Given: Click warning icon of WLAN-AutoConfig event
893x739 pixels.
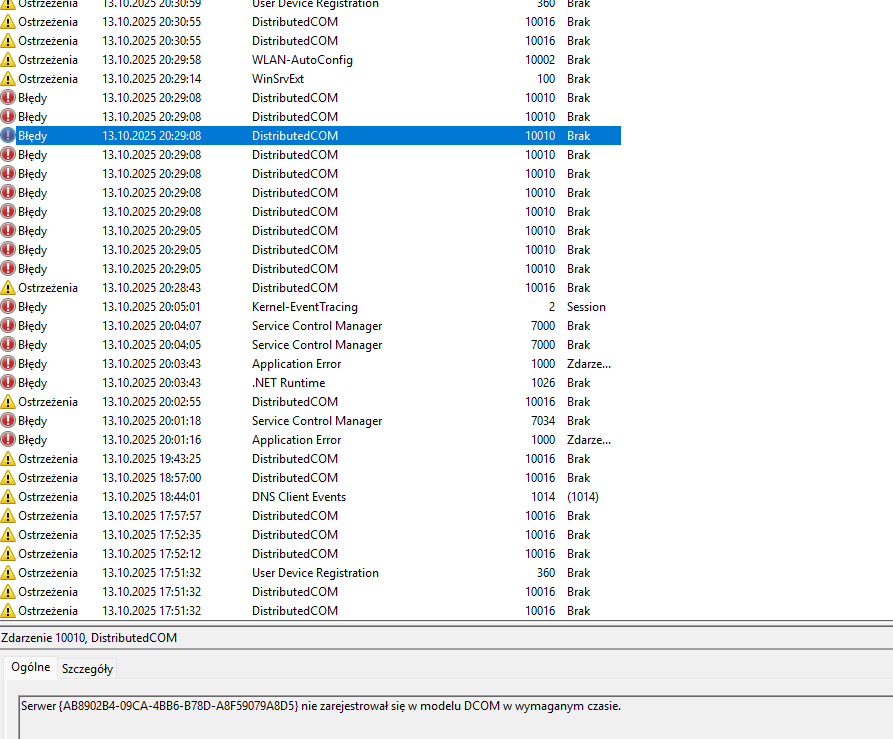Looking at the screenshot, I should coord(8,60).
